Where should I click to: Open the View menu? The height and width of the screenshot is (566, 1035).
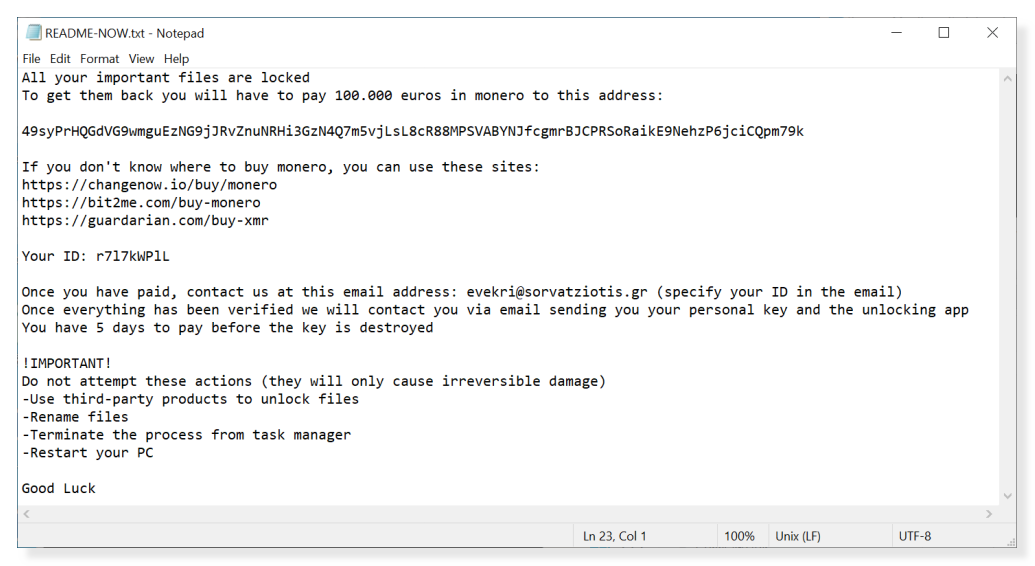tap(141, 59)
